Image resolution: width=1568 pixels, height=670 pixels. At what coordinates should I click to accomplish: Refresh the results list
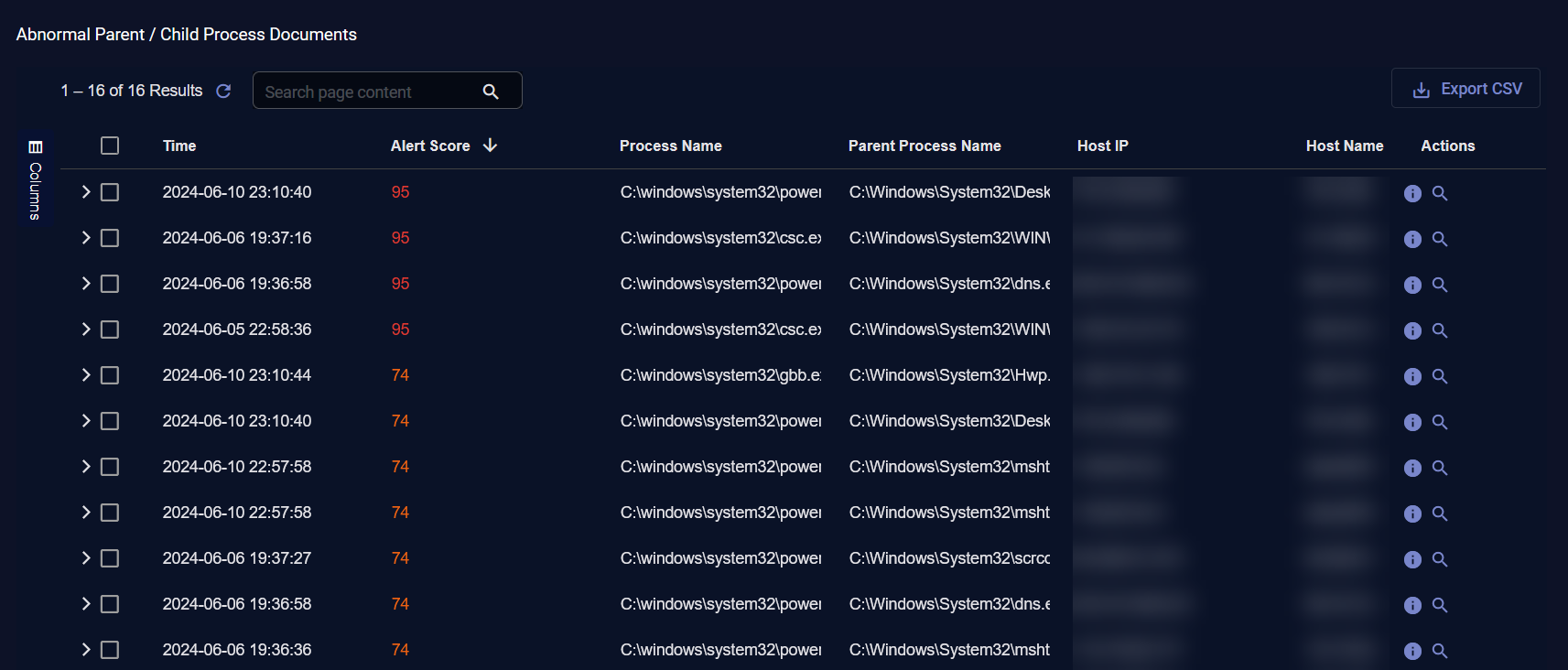[223, 91]
